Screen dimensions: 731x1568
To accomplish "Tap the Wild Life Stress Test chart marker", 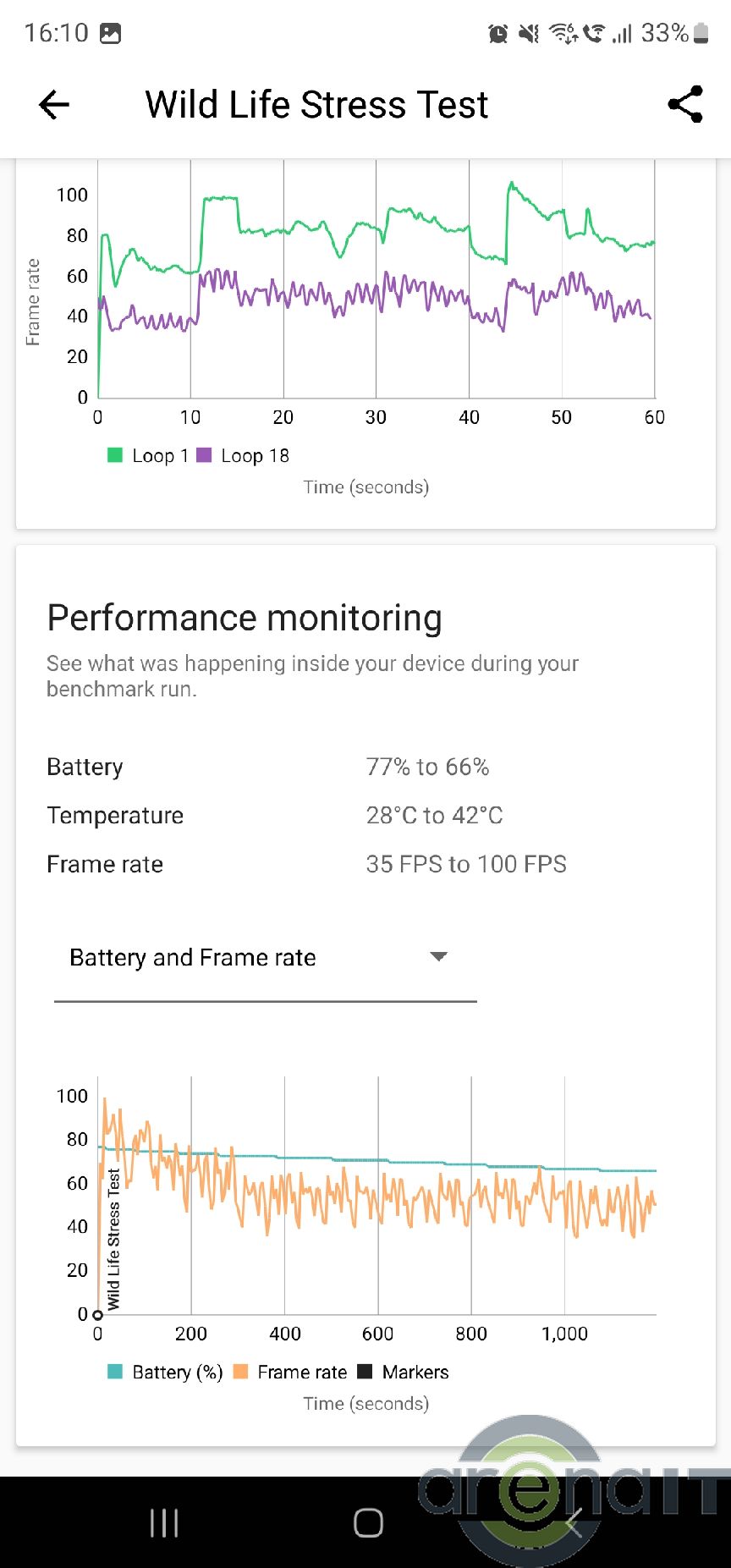I will pos(98,1314).
